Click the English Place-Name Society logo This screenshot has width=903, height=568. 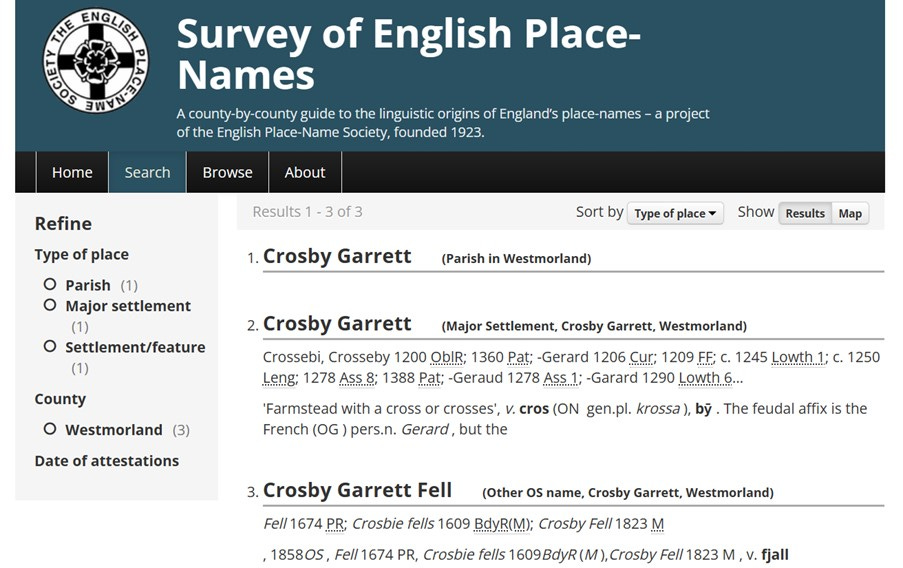pyautogui.click(x=96, y=60)
